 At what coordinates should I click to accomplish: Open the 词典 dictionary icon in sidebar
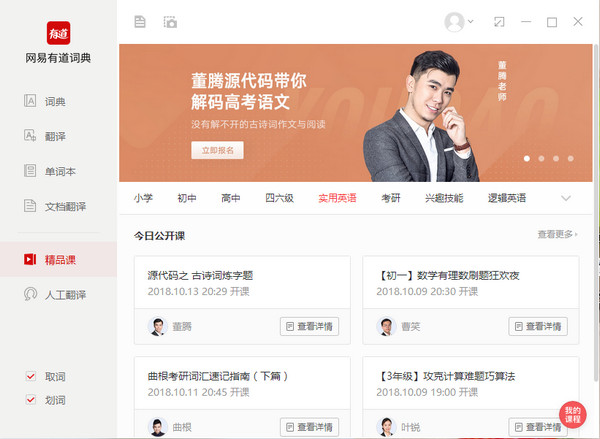point(30,101)
